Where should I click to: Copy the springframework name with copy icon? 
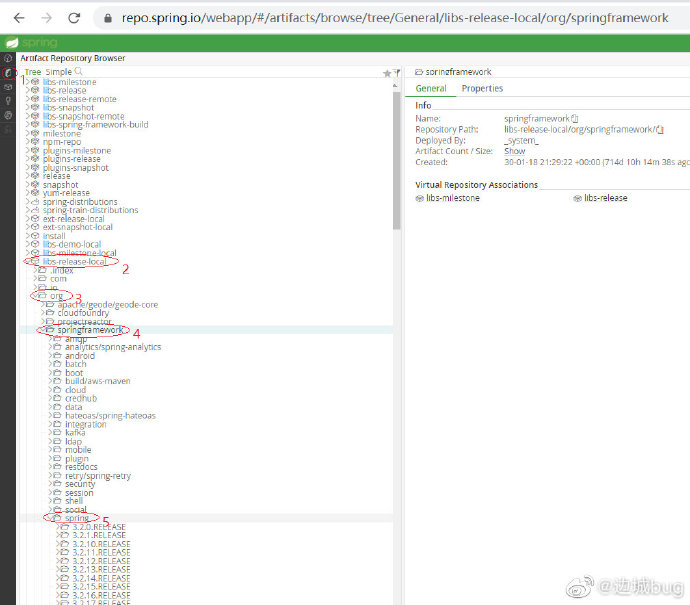(x=575, y=118)
